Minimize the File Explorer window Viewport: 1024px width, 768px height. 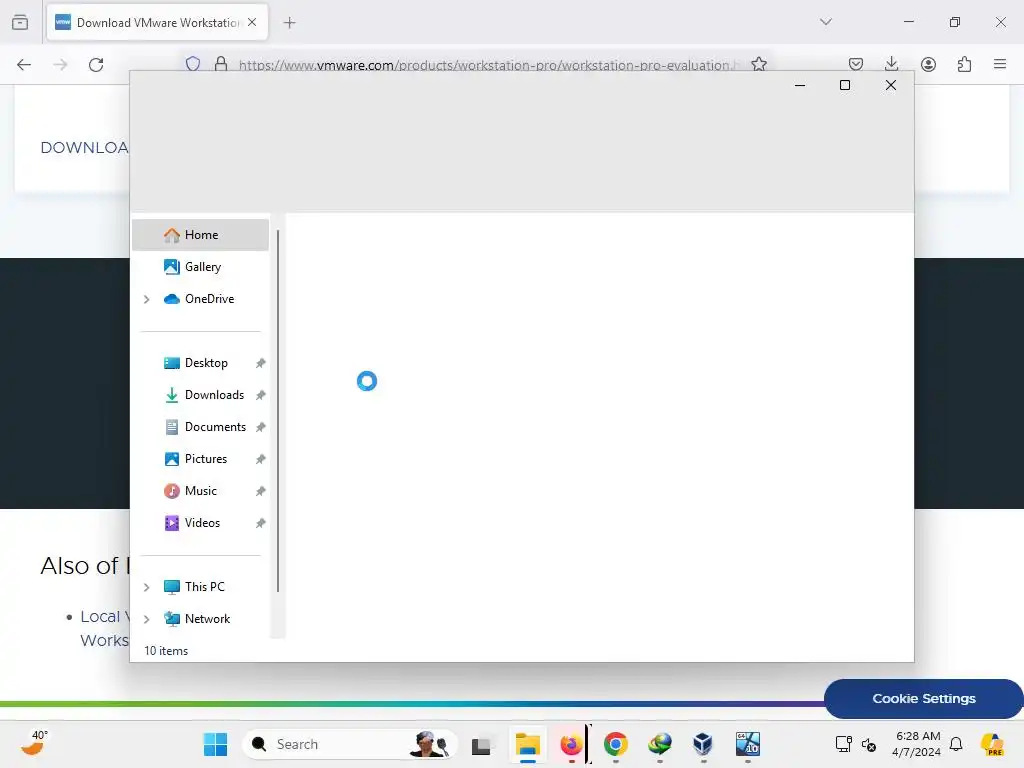(799, 86)
